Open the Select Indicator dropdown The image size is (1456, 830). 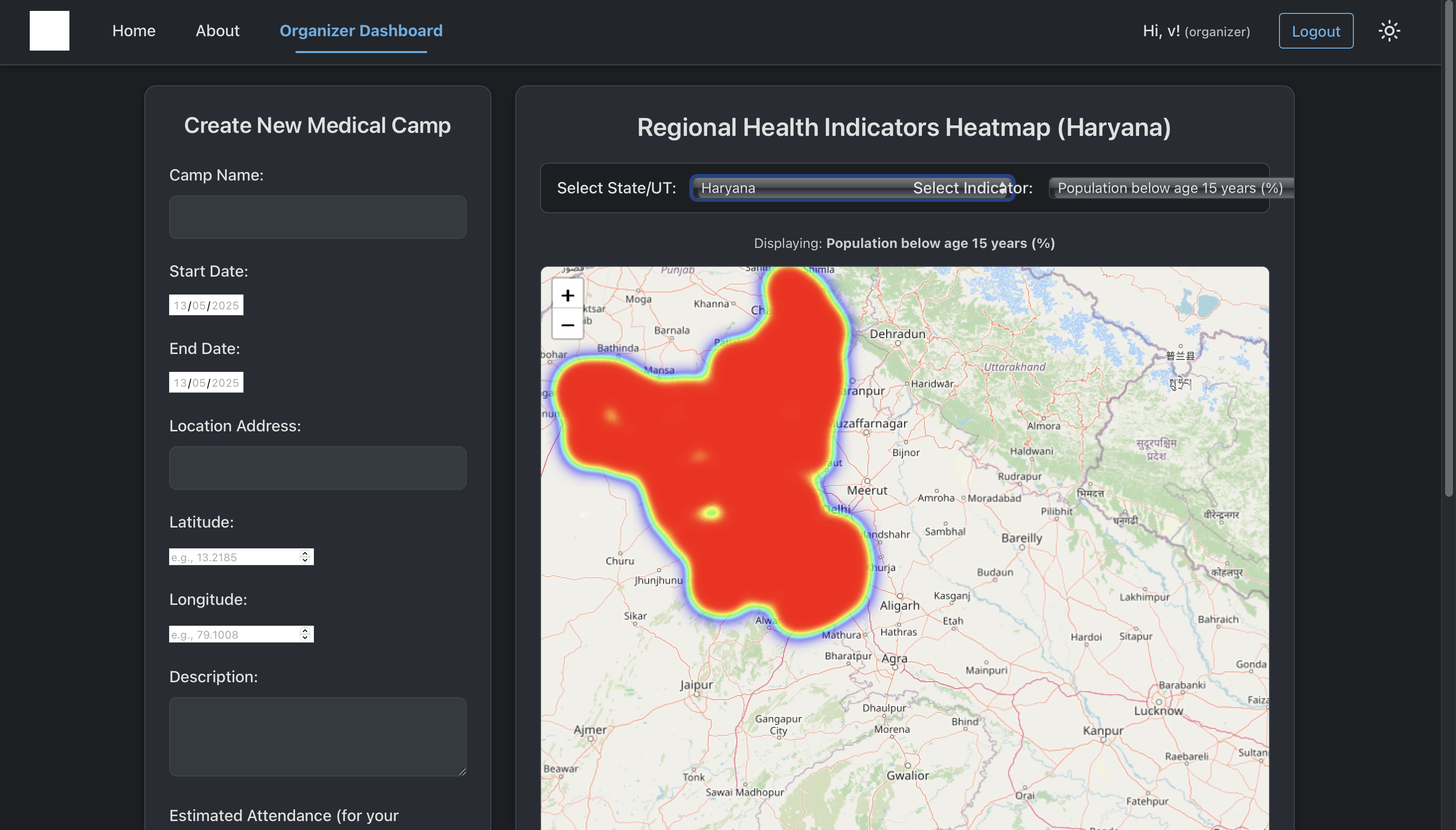coord(1170,188)
